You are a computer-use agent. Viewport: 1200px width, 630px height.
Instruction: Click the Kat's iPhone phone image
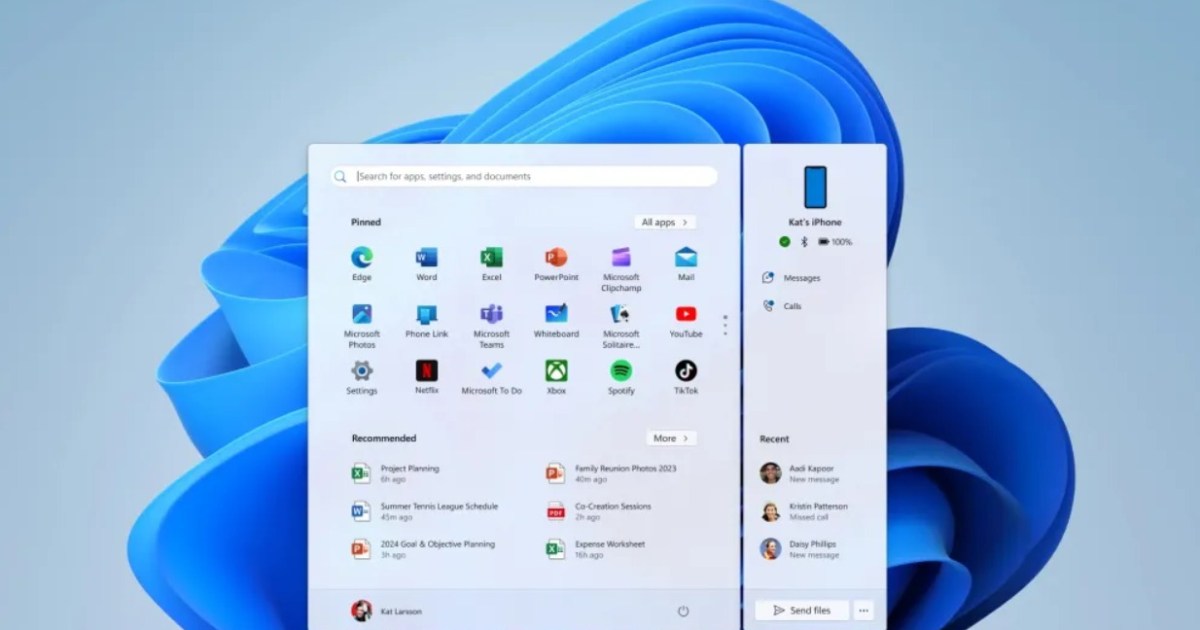point(815,187)
